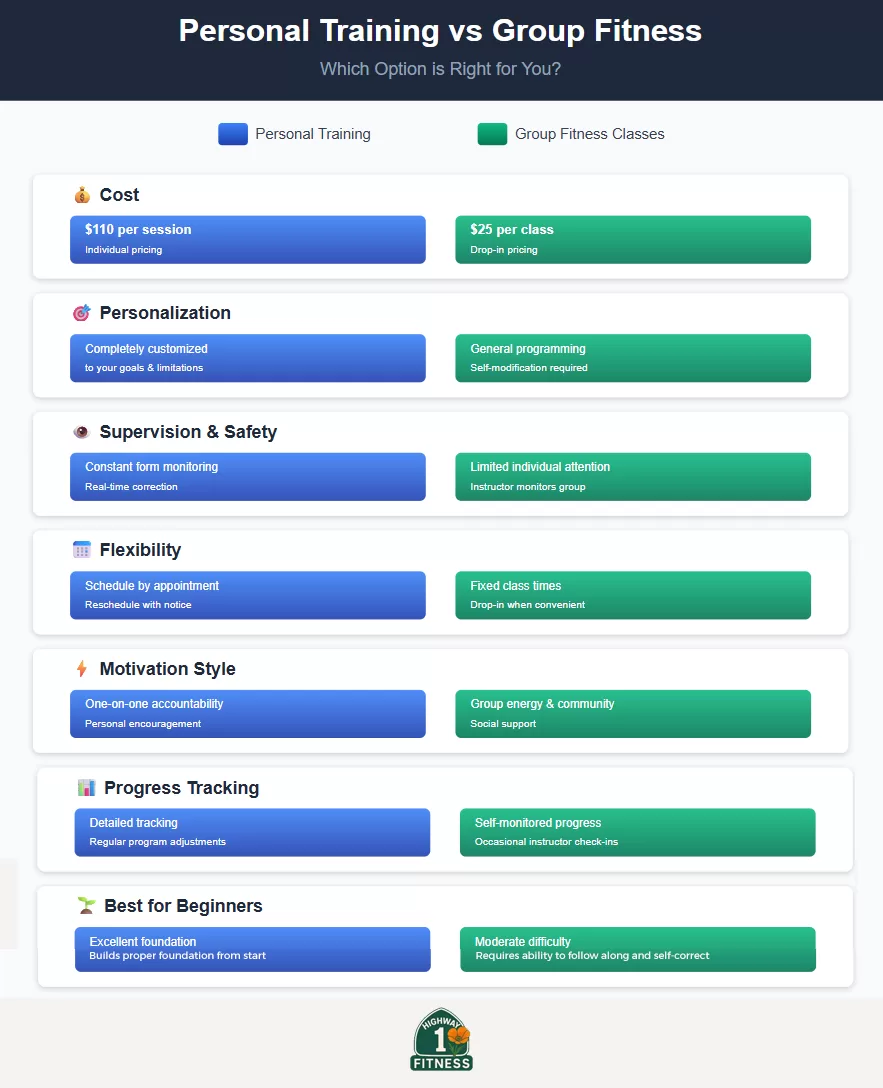Click the blue Personal Training legend swatch
883x1088 pixels.
pyautogui.click(x=232, y=134)
